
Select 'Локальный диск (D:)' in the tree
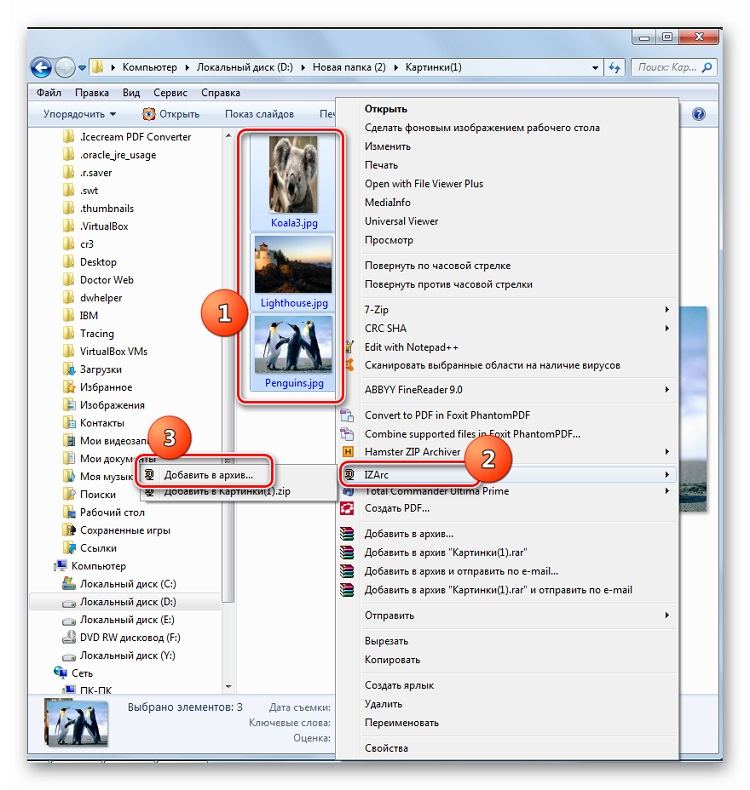128,602
